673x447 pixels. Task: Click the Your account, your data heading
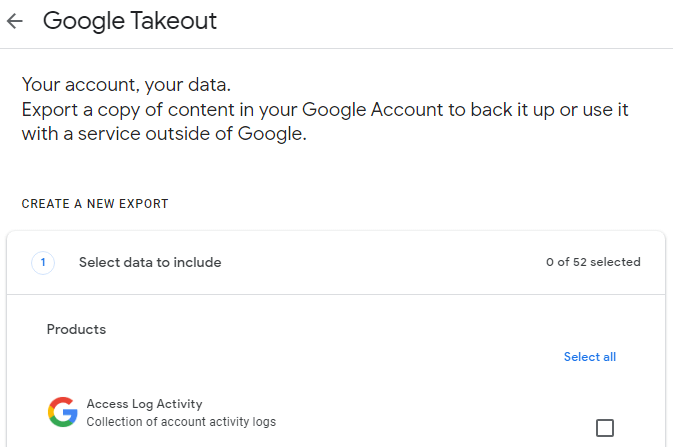126,85
